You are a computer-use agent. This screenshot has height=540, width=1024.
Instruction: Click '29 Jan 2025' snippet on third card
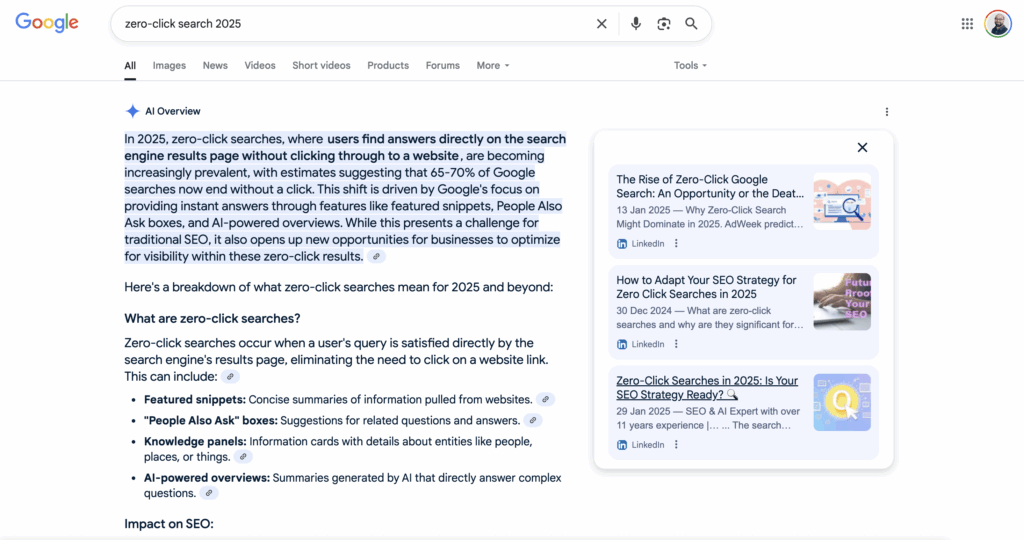tap(709, 418)
